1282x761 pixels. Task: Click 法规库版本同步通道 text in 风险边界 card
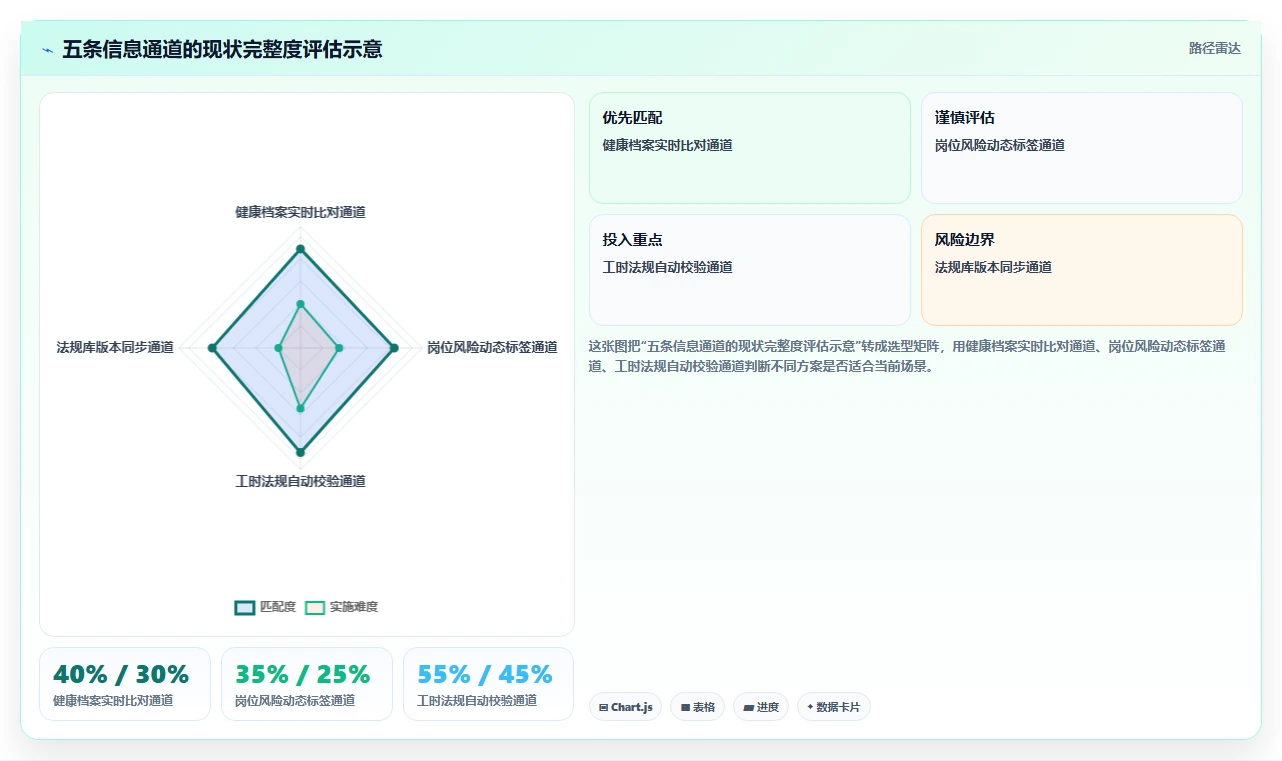[x=993, y=267]
